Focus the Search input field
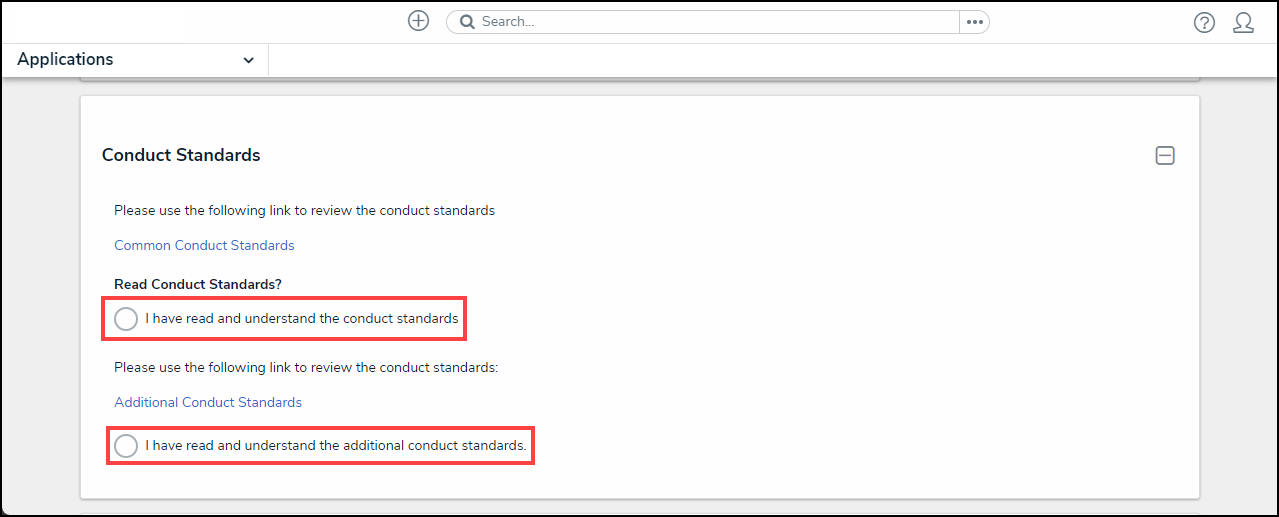1279x517 pixels. (x=715, y=22)
